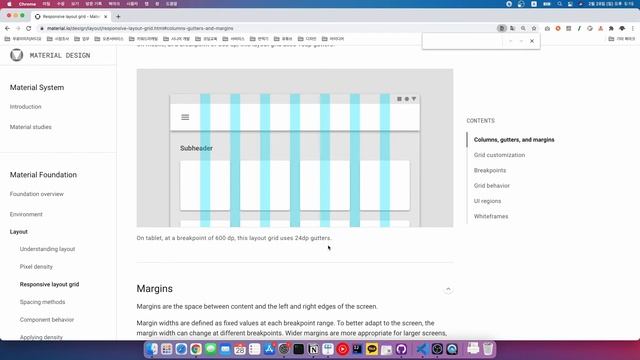The image size is (640, 360).
Task: Jump to Whiteframes in contents
Action: coord(491,216)
